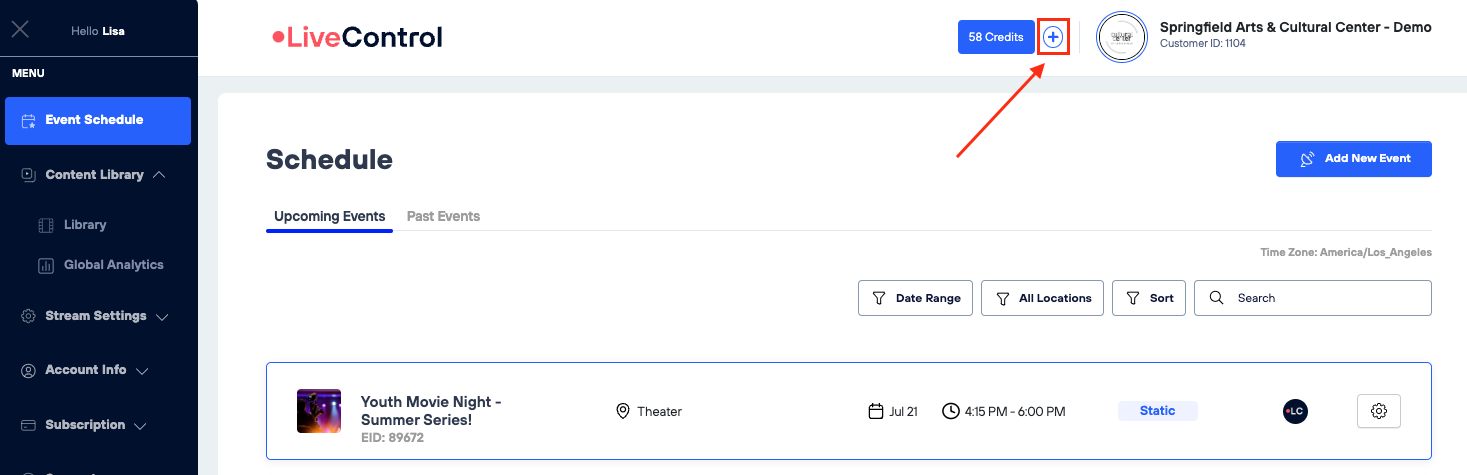The height and width of the screenshot is (475, 1467).
Task: Click the Global Analytics chart icon
Action: 46,265
